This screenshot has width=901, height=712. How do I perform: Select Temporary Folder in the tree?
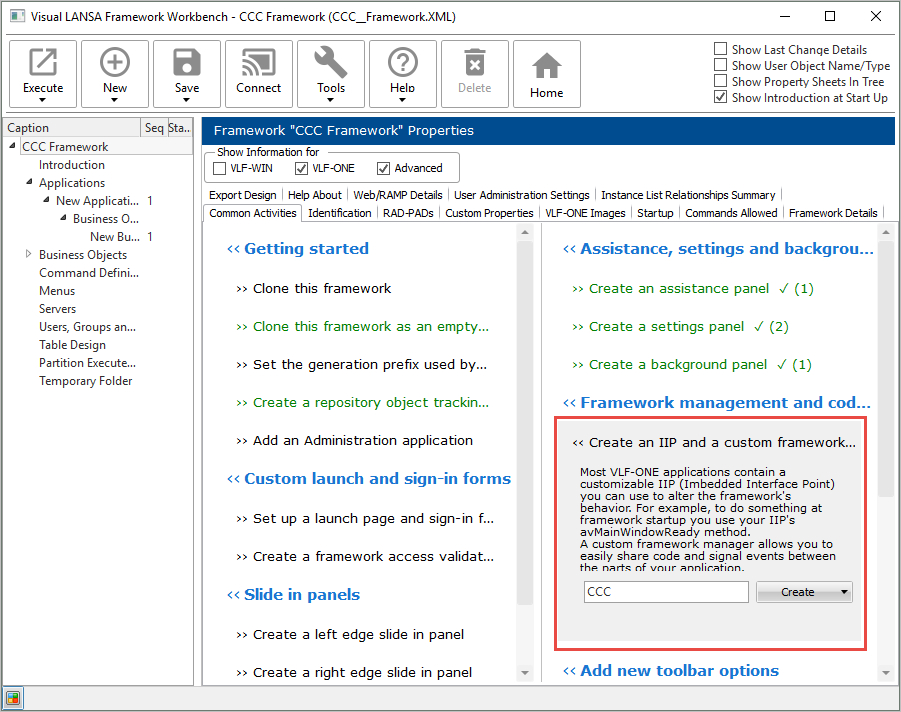86,381
